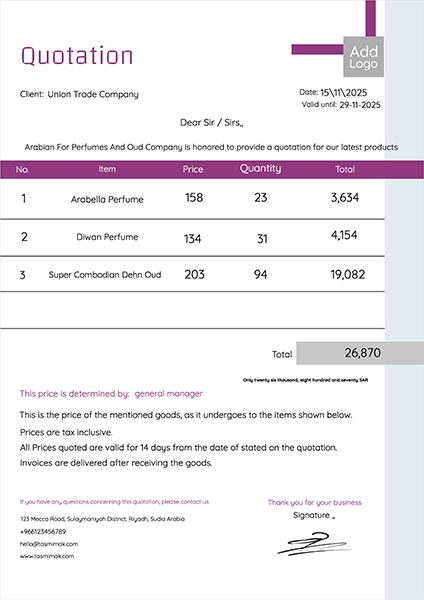Click the Quantity column header
Screen dimensions: 424x600
(x=261, y=169)
